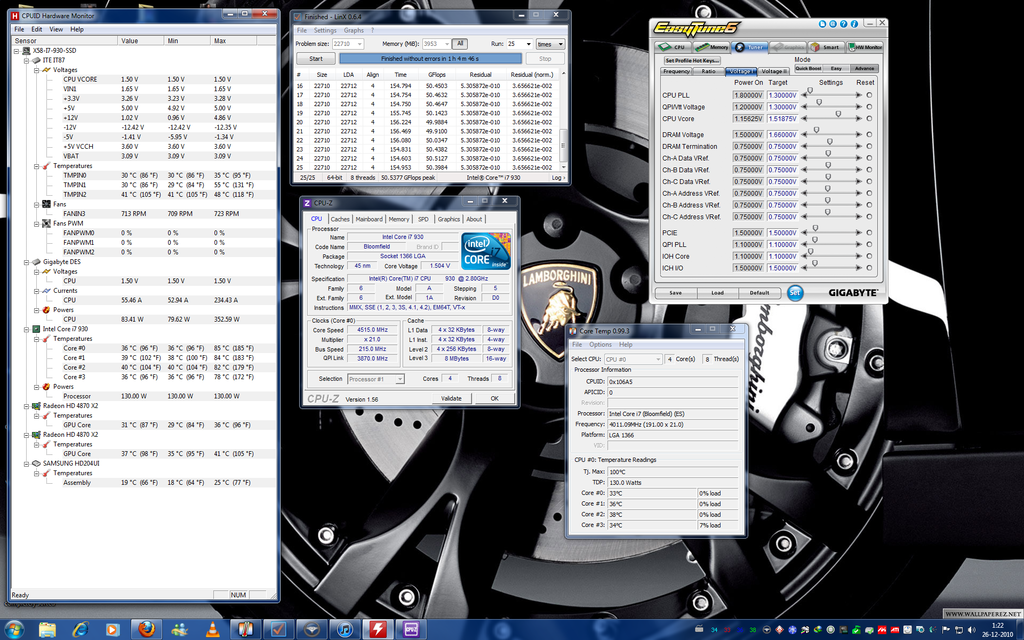Click the CPU Vcore voltage slider
Image resolution: width=1024 pixels, height=640 pixels.
(x=837, y=113)
